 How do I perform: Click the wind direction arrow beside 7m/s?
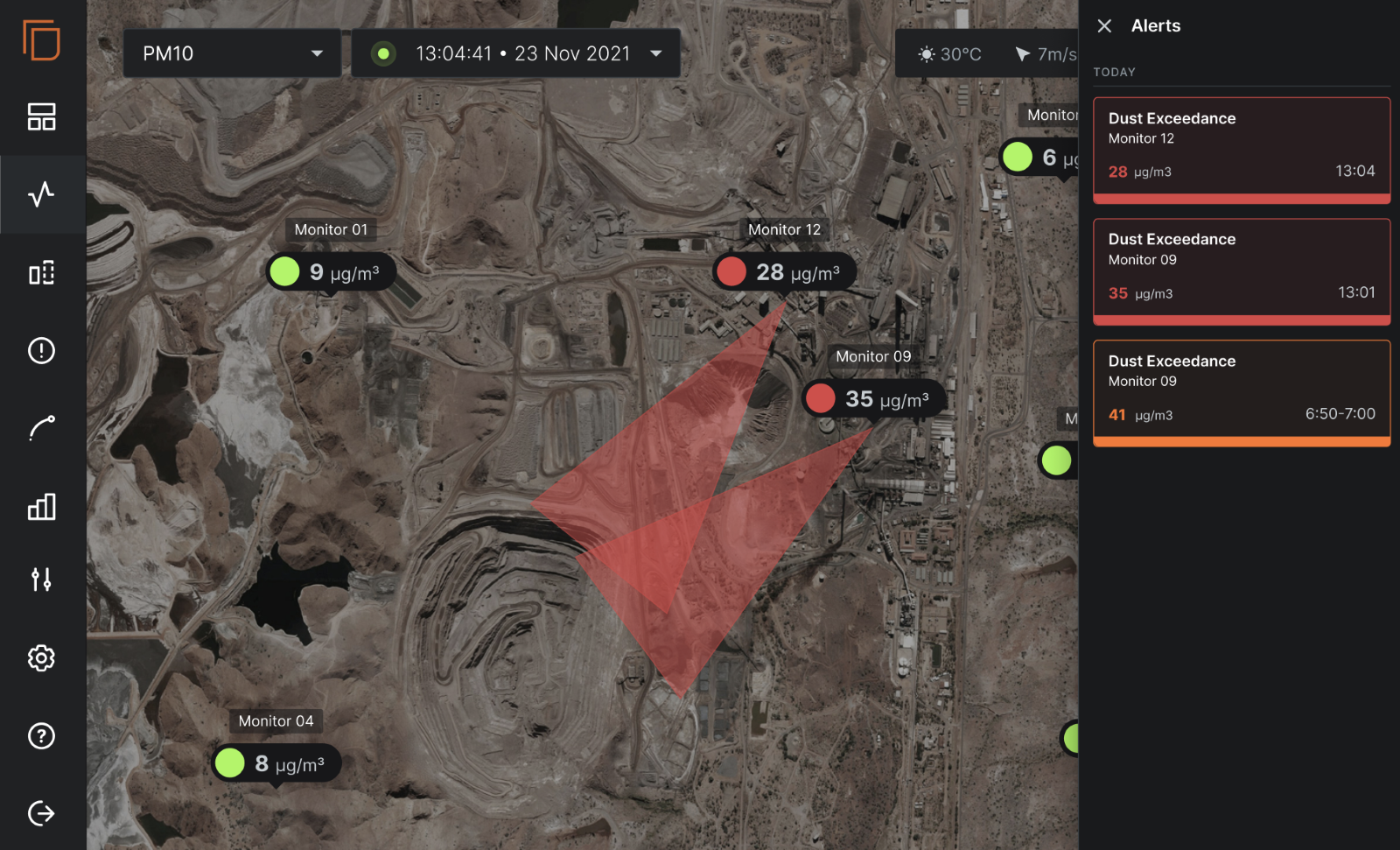[x=1022, y=54]
